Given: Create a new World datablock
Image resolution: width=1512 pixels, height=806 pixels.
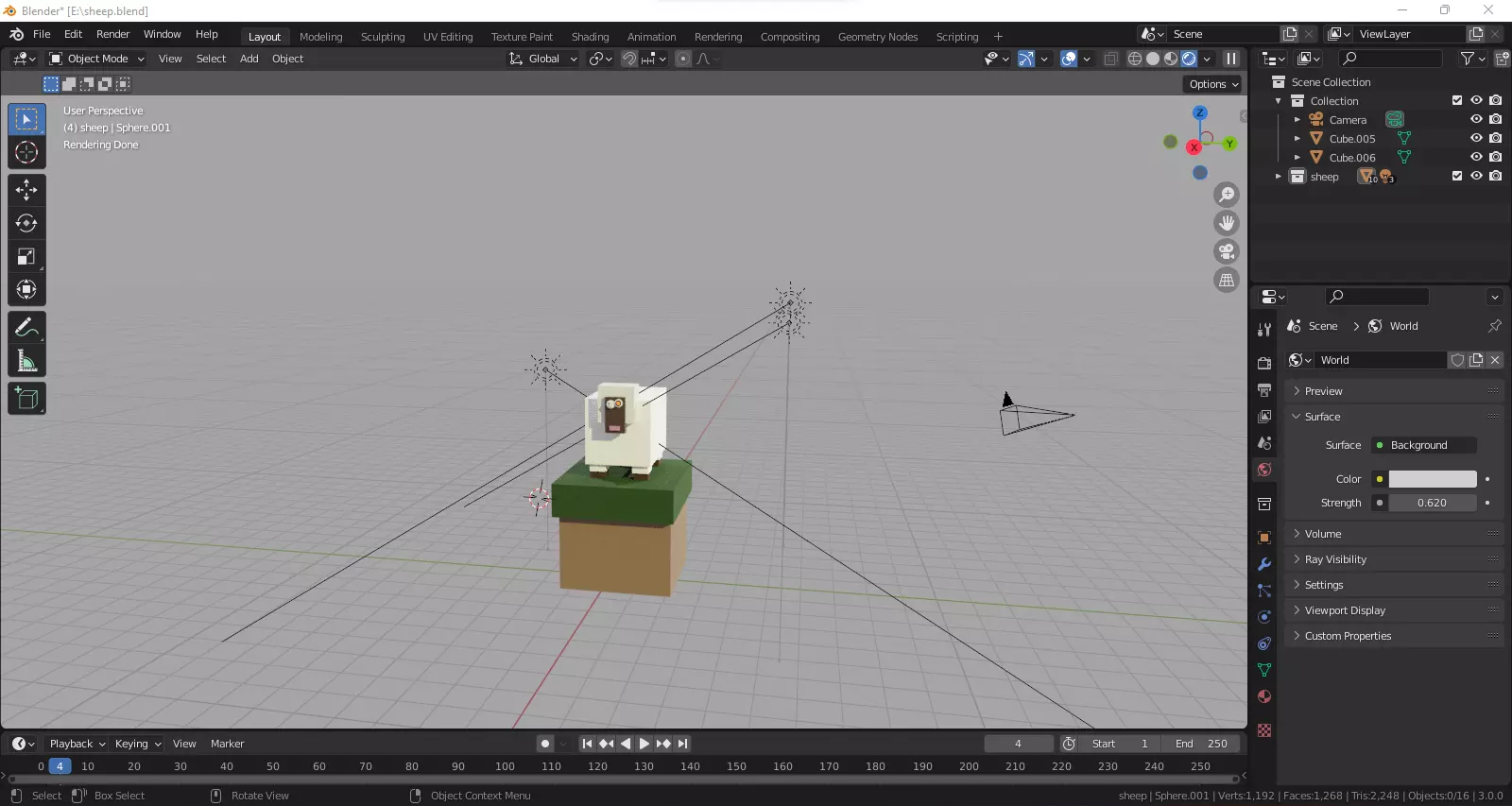Looking at the screenshot, I should coord(1476,360).
